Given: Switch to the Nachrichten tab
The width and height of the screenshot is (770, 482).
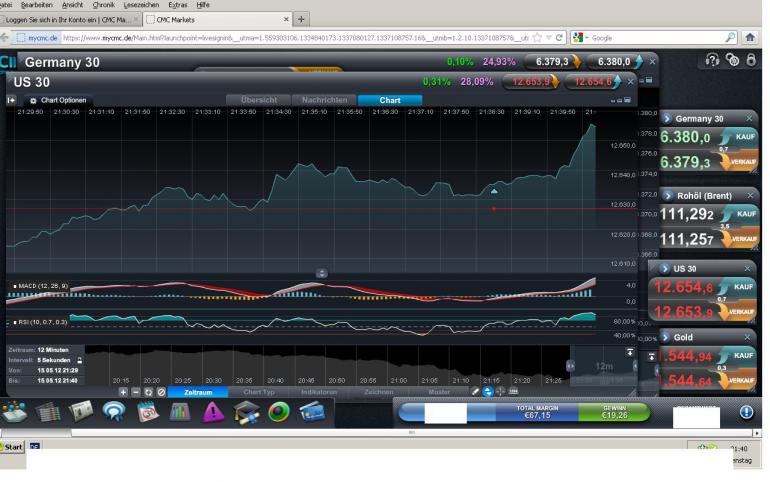Looking at the screenshot, I should (325, 100).
